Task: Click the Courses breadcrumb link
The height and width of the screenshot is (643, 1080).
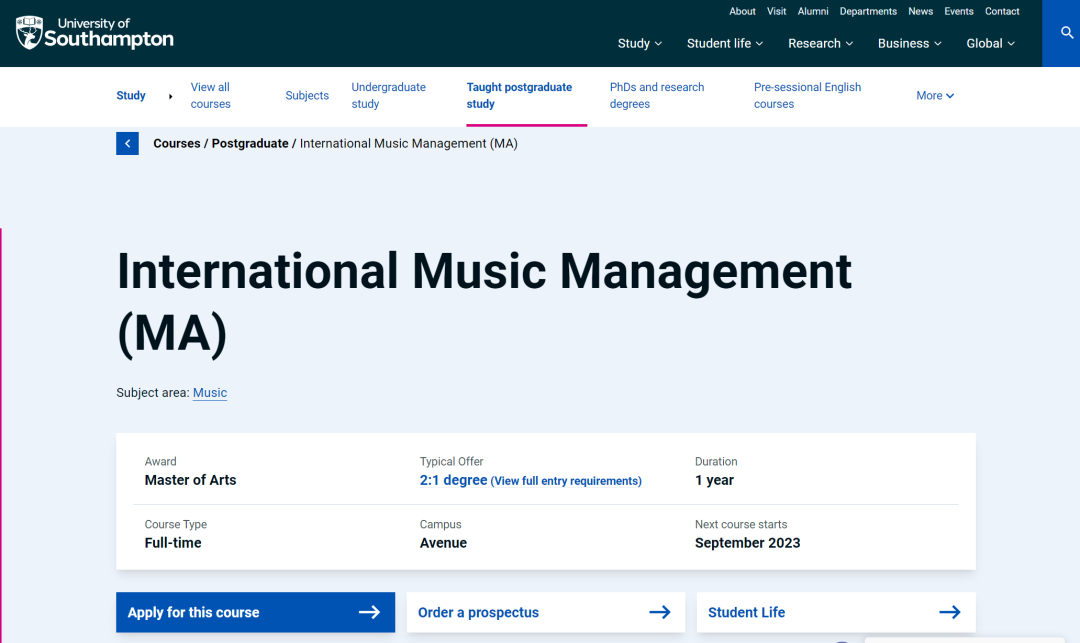Action: click(176, 143)
